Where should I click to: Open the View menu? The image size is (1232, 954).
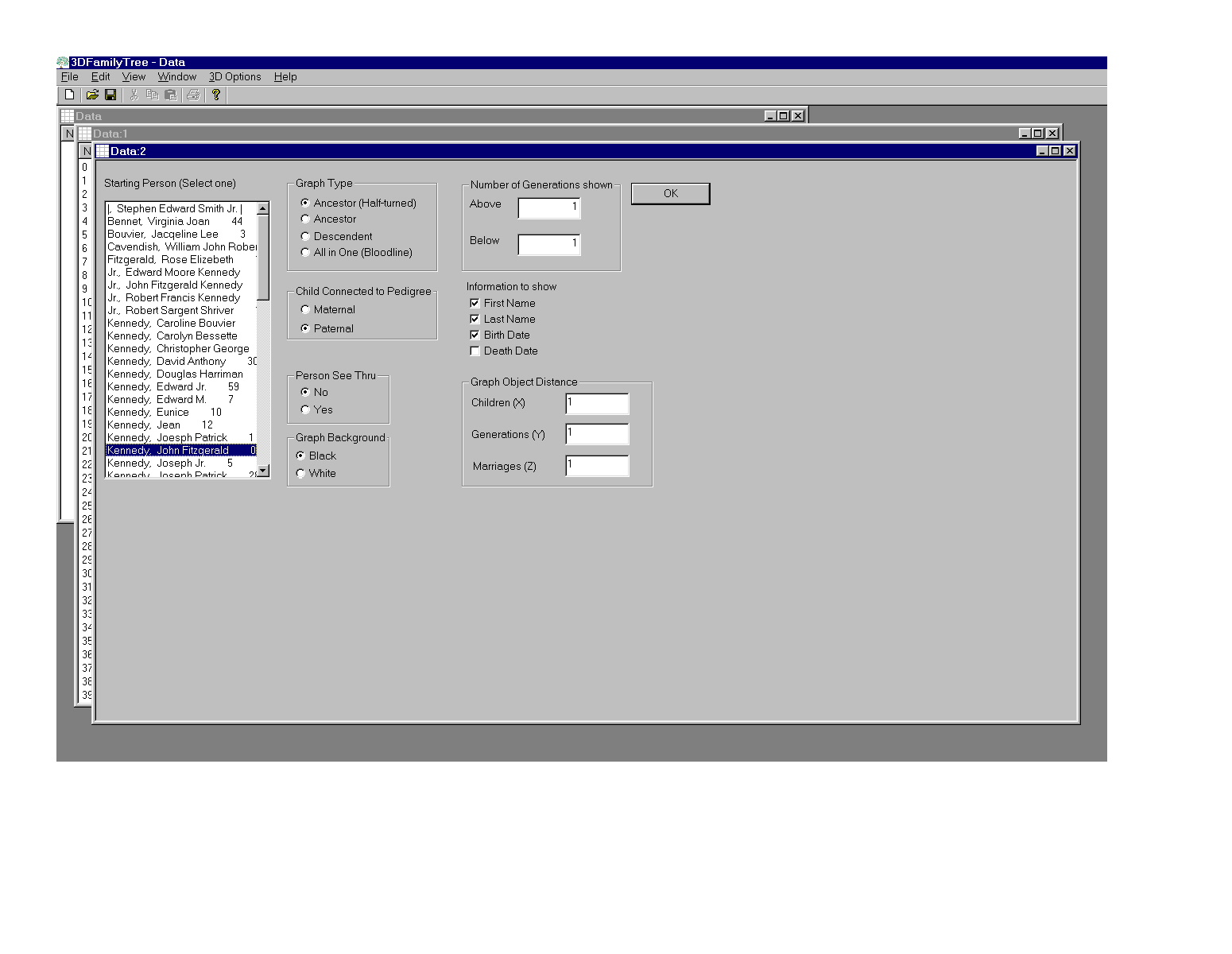(134, 77)
